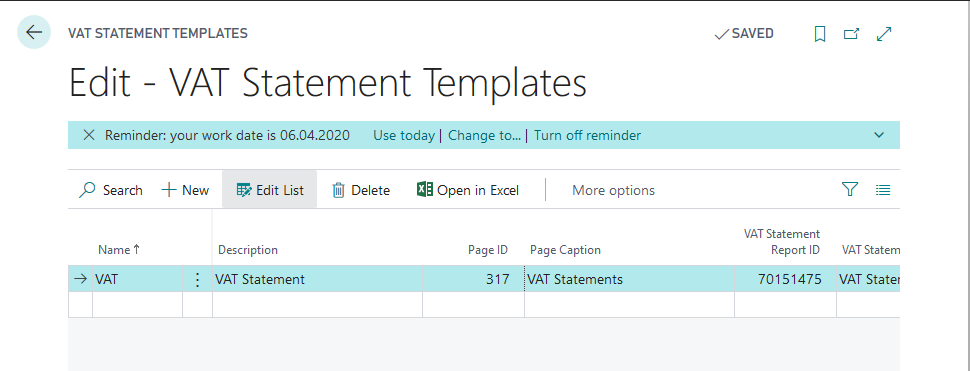Turn off reminder link
970x371 pixels.
point(588,135)
